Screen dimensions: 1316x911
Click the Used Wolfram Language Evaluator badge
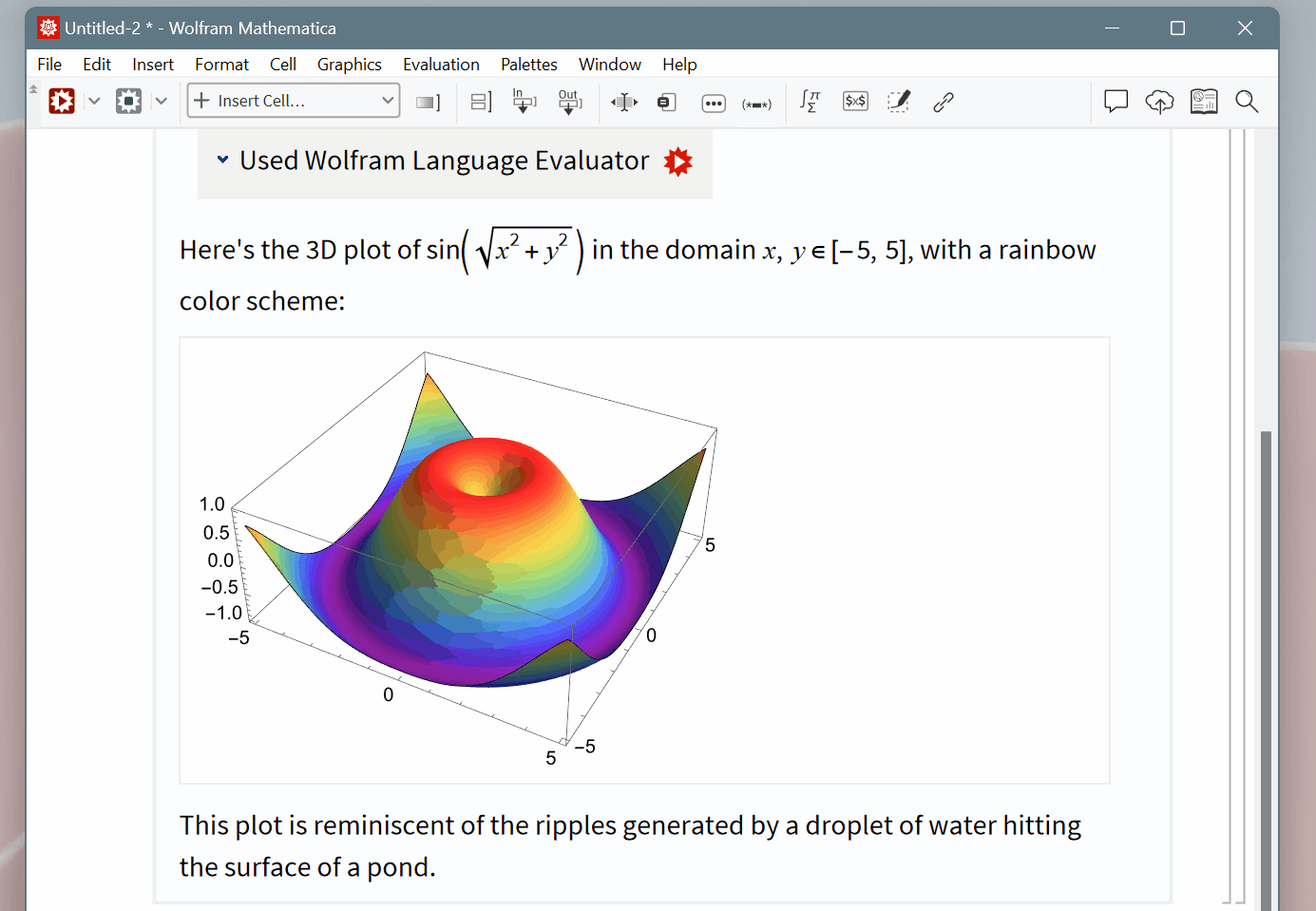pos(677,161)
